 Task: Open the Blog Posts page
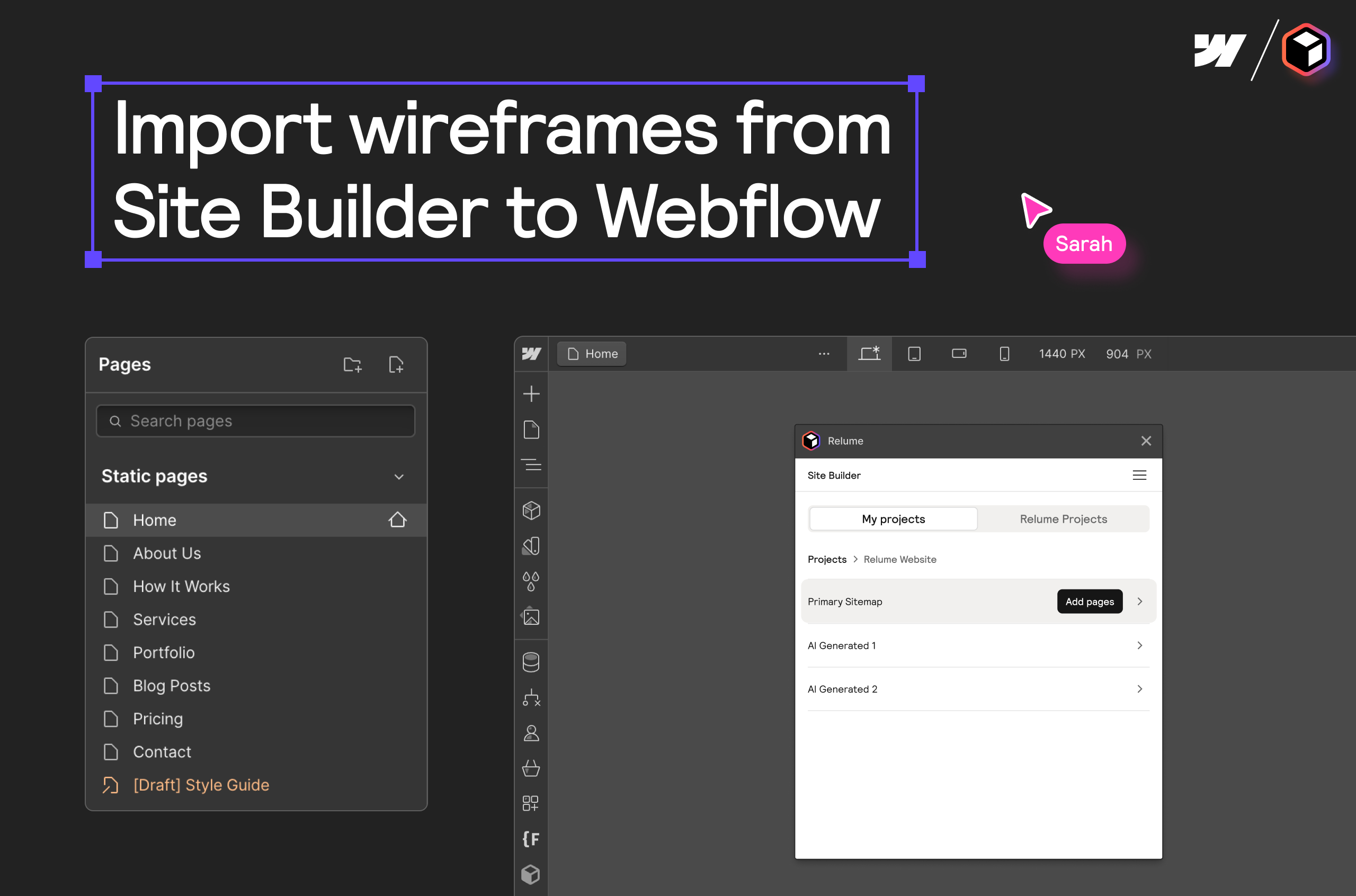click(256, 686)
